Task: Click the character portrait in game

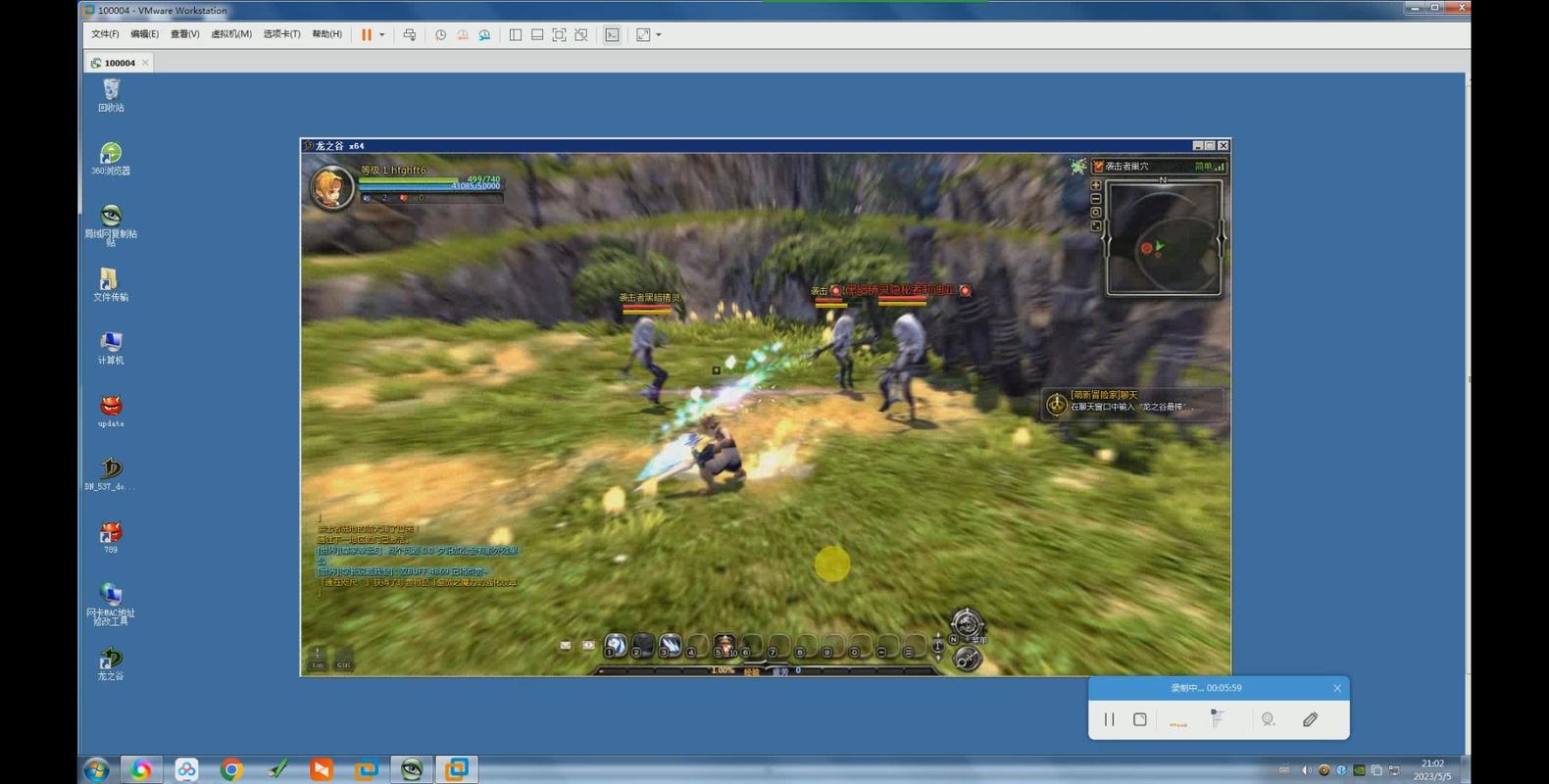Action: (x=331, y=187)
